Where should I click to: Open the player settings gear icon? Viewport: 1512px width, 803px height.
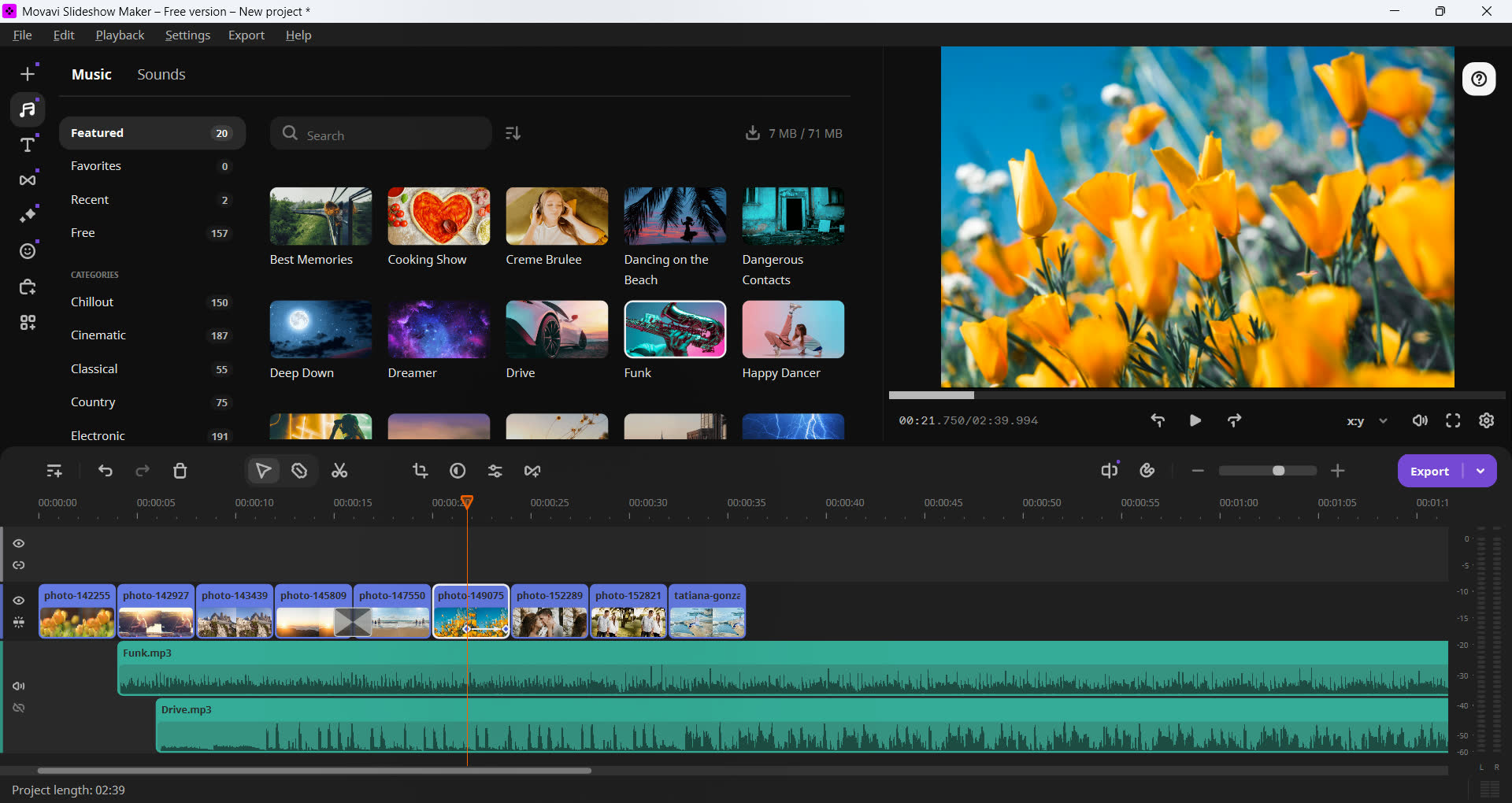[x=1486, y=420]
